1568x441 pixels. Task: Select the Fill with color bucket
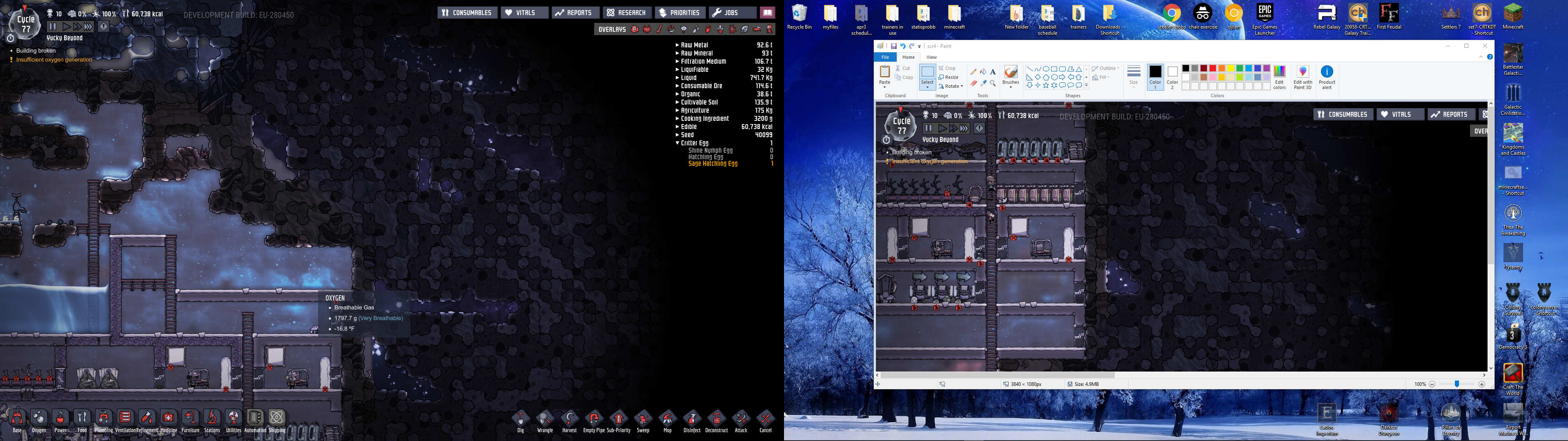983,72
